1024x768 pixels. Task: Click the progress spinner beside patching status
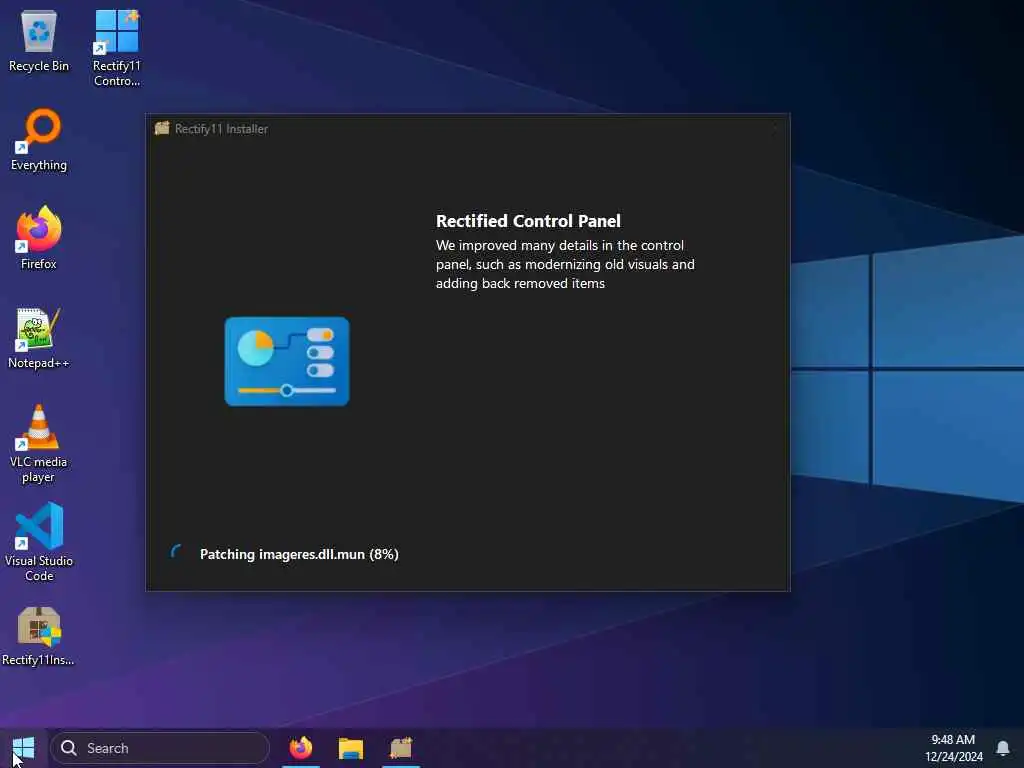[x=176, y=553]
